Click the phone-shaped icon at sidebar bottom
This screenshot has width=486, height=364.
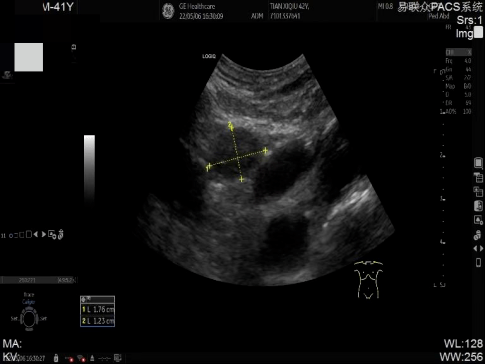pyautogui.click(x=478, y=262)
